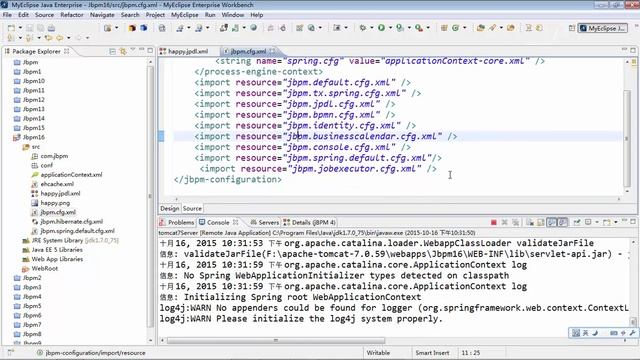This screenshot has height=360, width=640.
Task: Select MyEclipse Java perspective button
Action: pyautogui.click(x=603, y=28)
